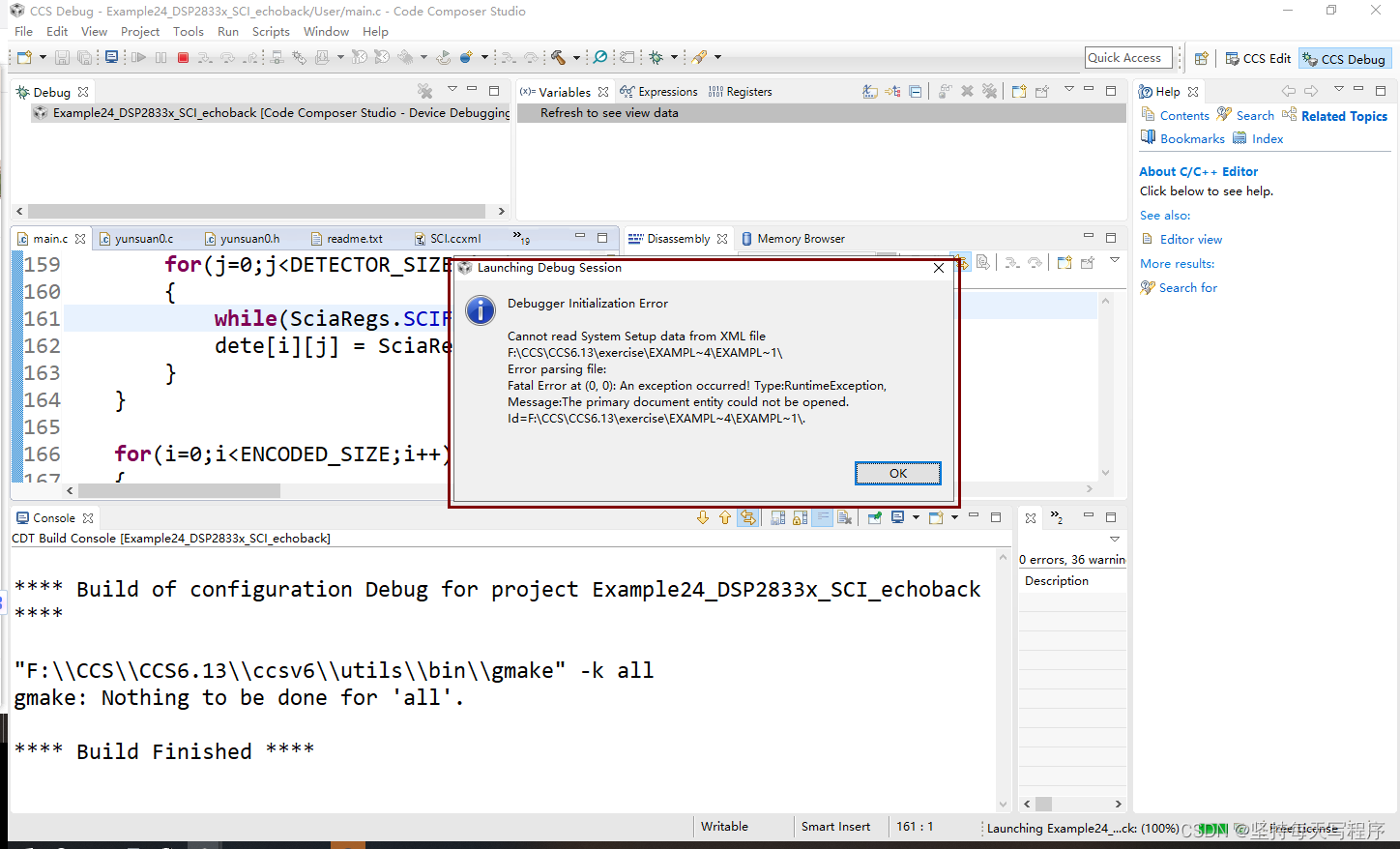This screenshot has width=1400, height=849.
Task: Click Remove All Terminated Launches icon in Debug view
Action: (424, 91)
